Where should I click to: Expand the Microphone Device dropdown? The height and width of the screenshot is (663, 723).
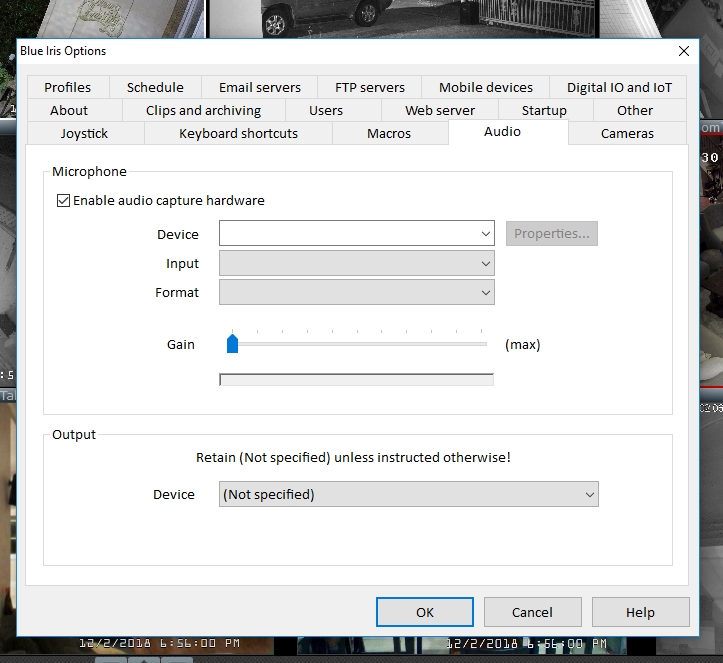pyautogui.click(x=356, y=233)
